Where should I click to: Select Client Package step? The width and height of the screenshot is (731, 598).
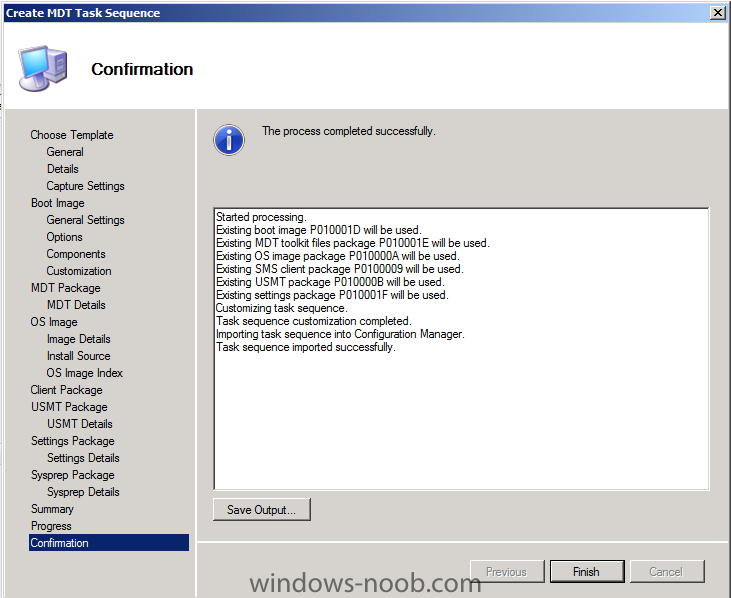[x=66, y=390]
